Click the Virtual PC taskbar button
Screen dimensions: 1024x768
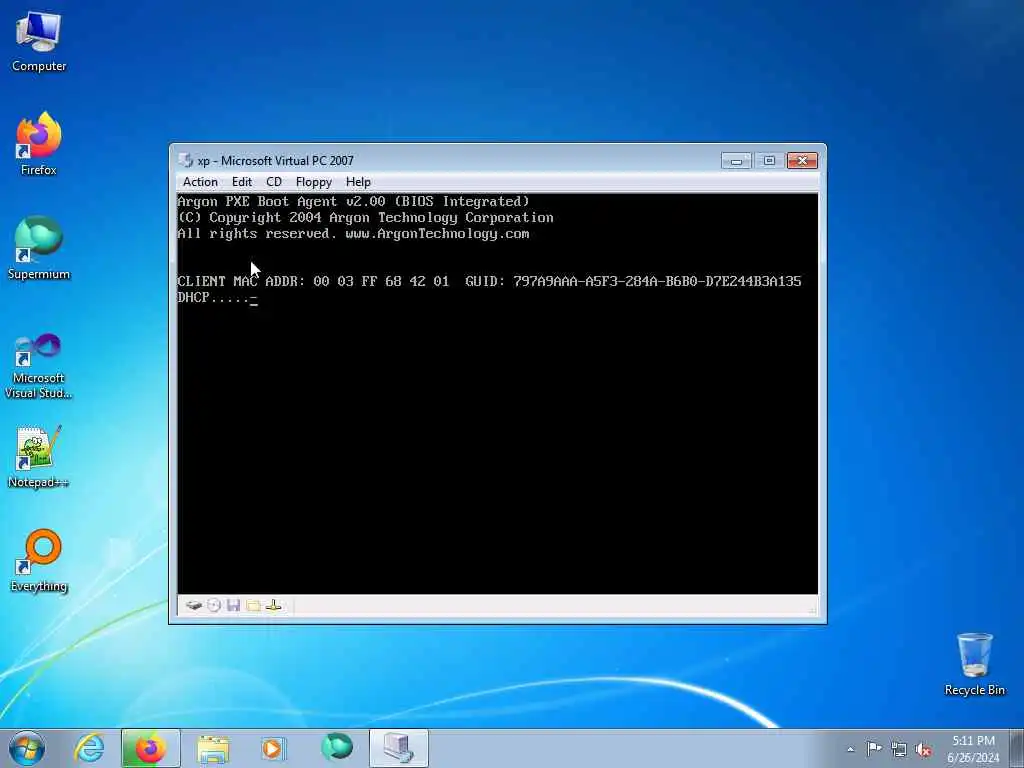[x=398, y=748]
